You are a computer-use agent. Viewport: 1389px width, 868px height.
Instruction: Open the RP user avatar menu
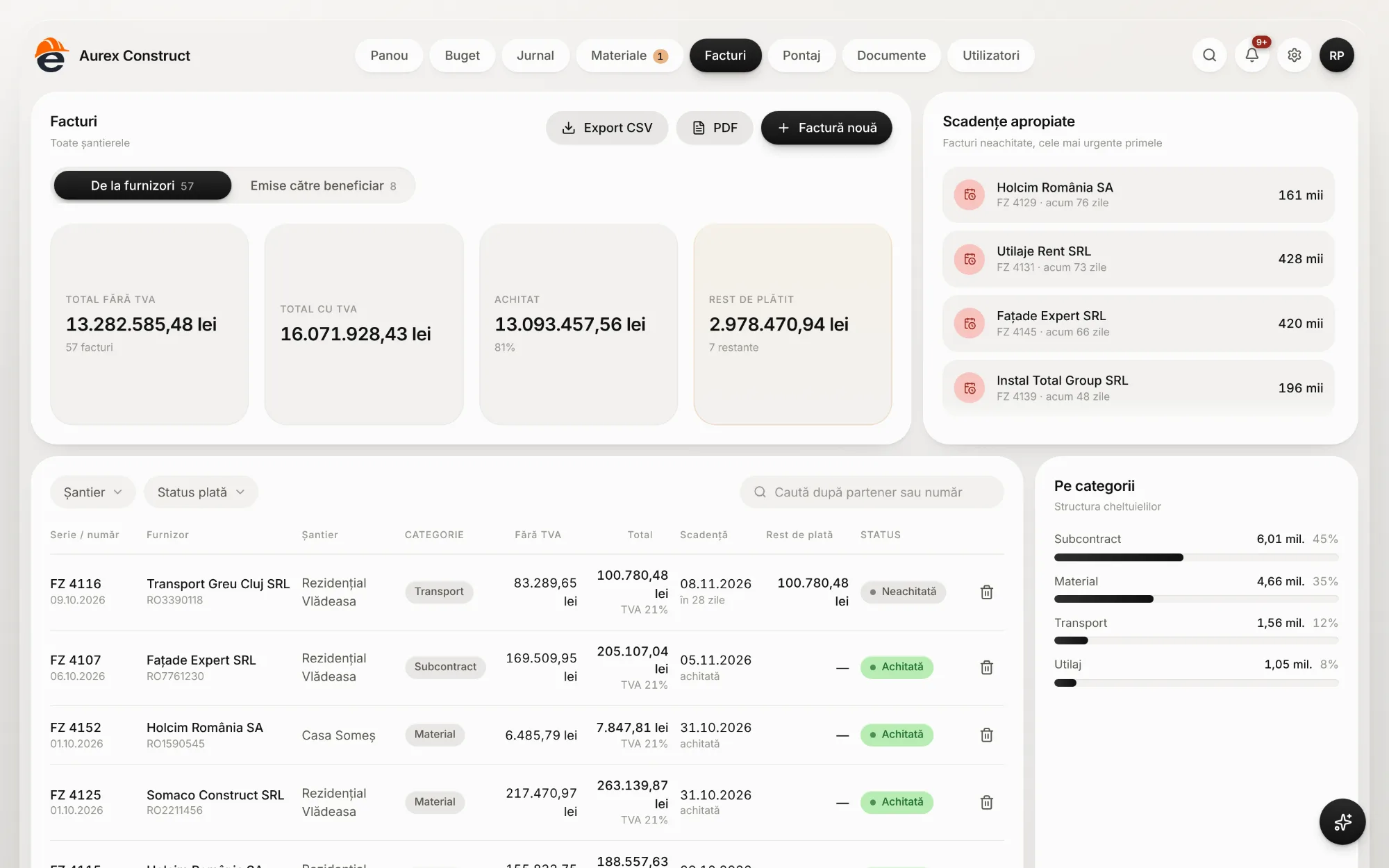[x=1336, y=55]
